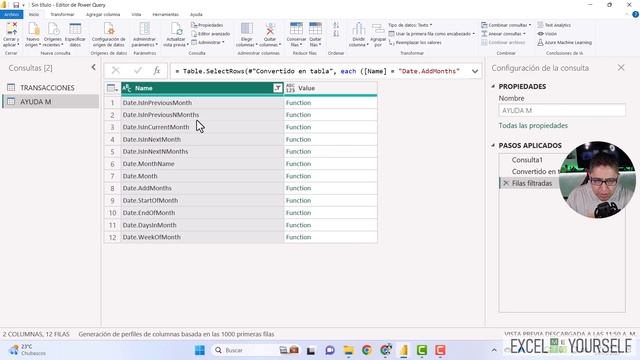Open Anexar consultas dropdown
This screenshot has height=360, width=640.
(x=503, y=34)
